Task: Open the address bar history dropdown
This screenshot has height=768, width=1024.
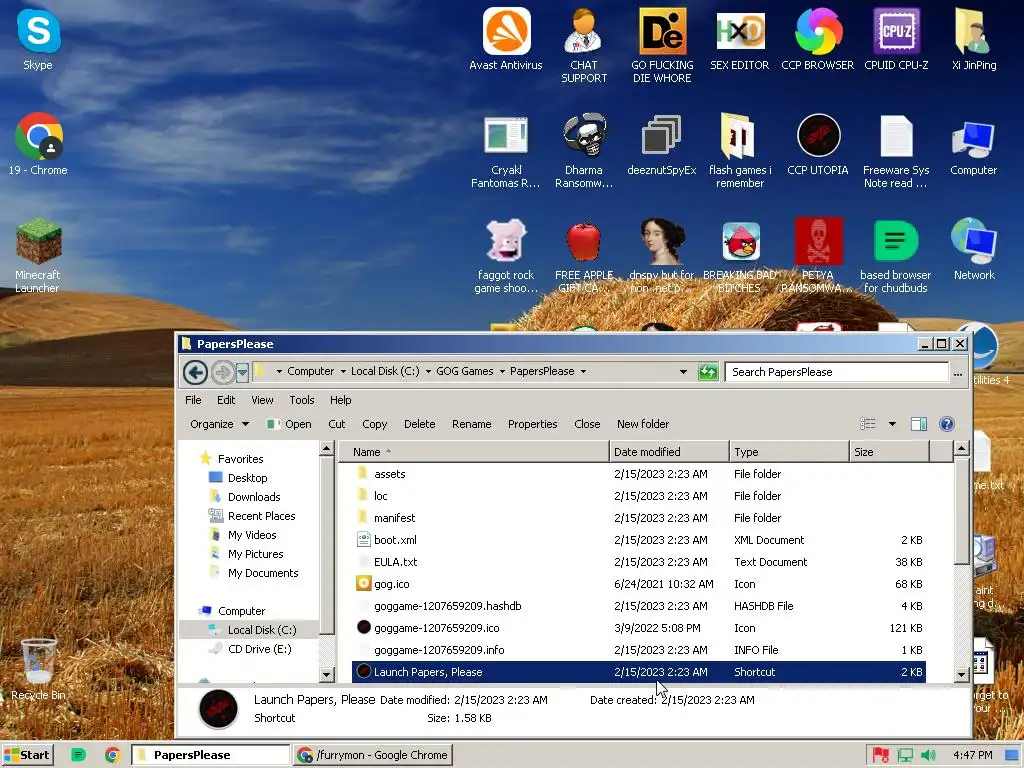Action: [x=683, y=372]
